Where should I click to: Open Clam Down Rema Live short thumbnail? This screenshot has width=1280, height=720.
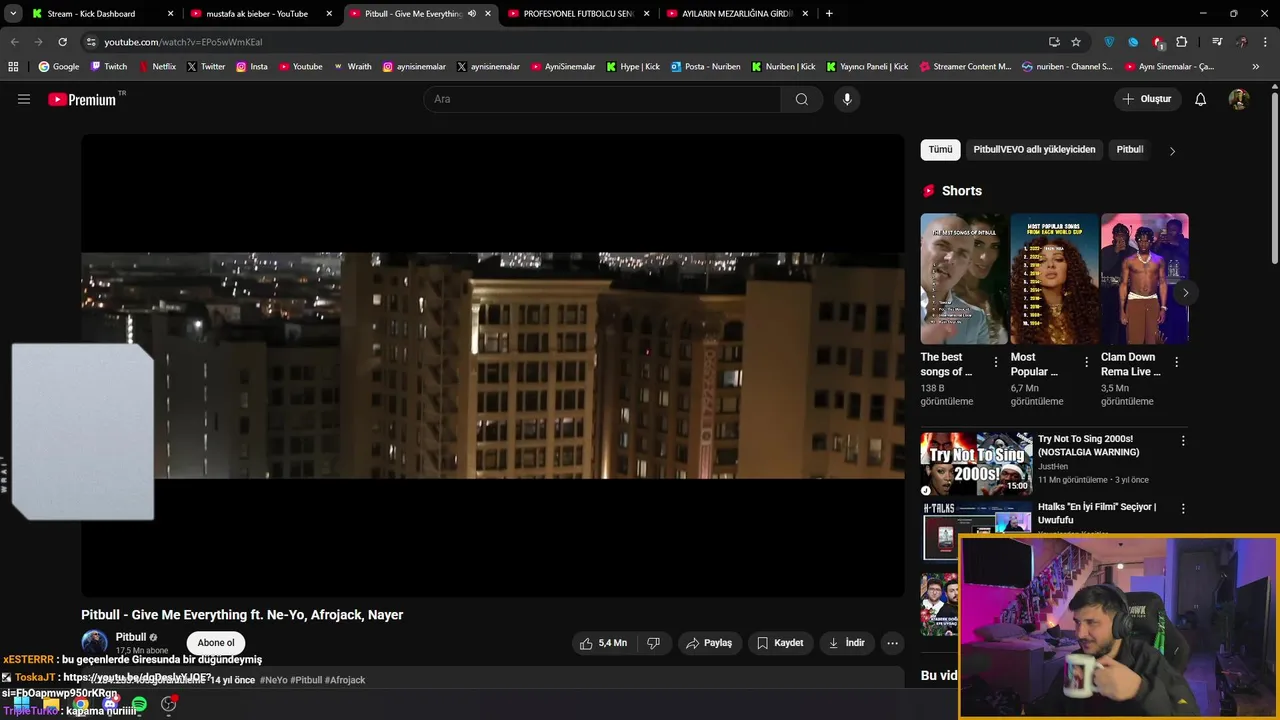(1144, 278)
